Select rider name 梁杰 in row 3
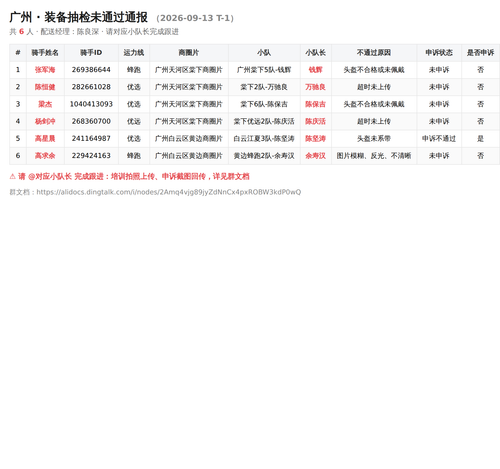This screenshot has width=500, height=469. click(x=45, y=104)
